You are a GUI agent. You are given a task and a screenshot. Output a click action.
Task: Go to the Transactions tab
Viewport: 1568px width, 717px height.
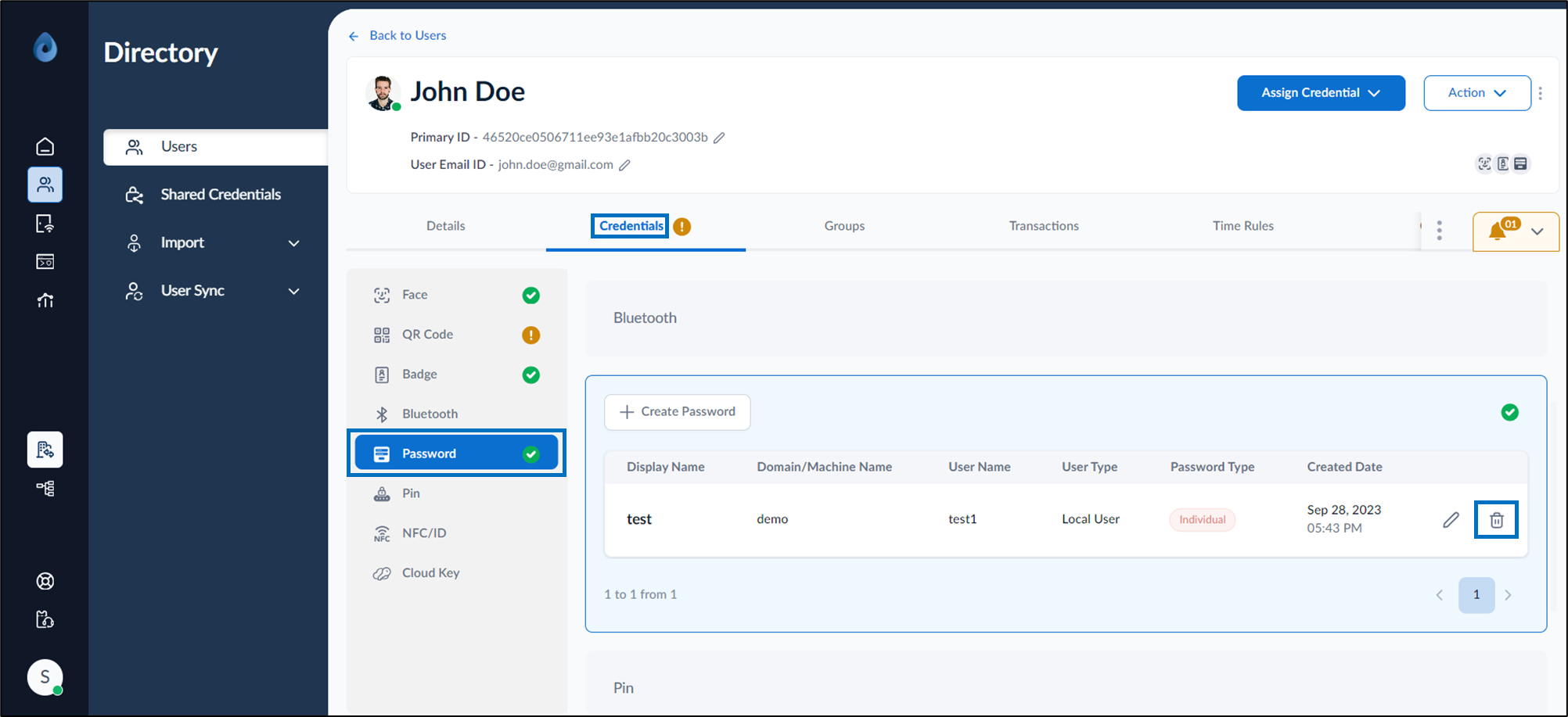(x=1044, y=226)
